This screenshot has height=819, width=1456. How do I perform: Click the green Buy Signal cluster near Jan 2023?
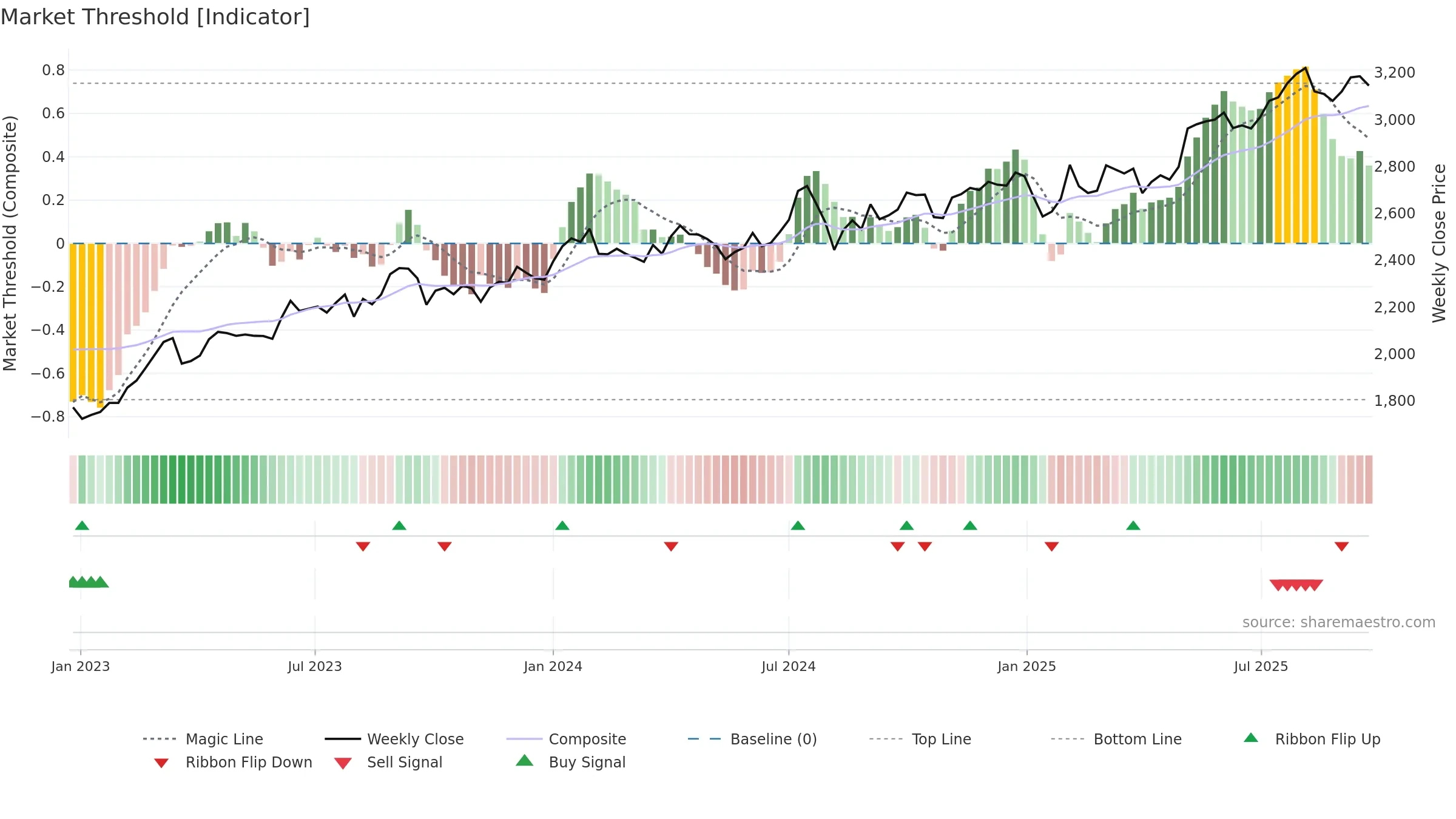coord(89,582)
